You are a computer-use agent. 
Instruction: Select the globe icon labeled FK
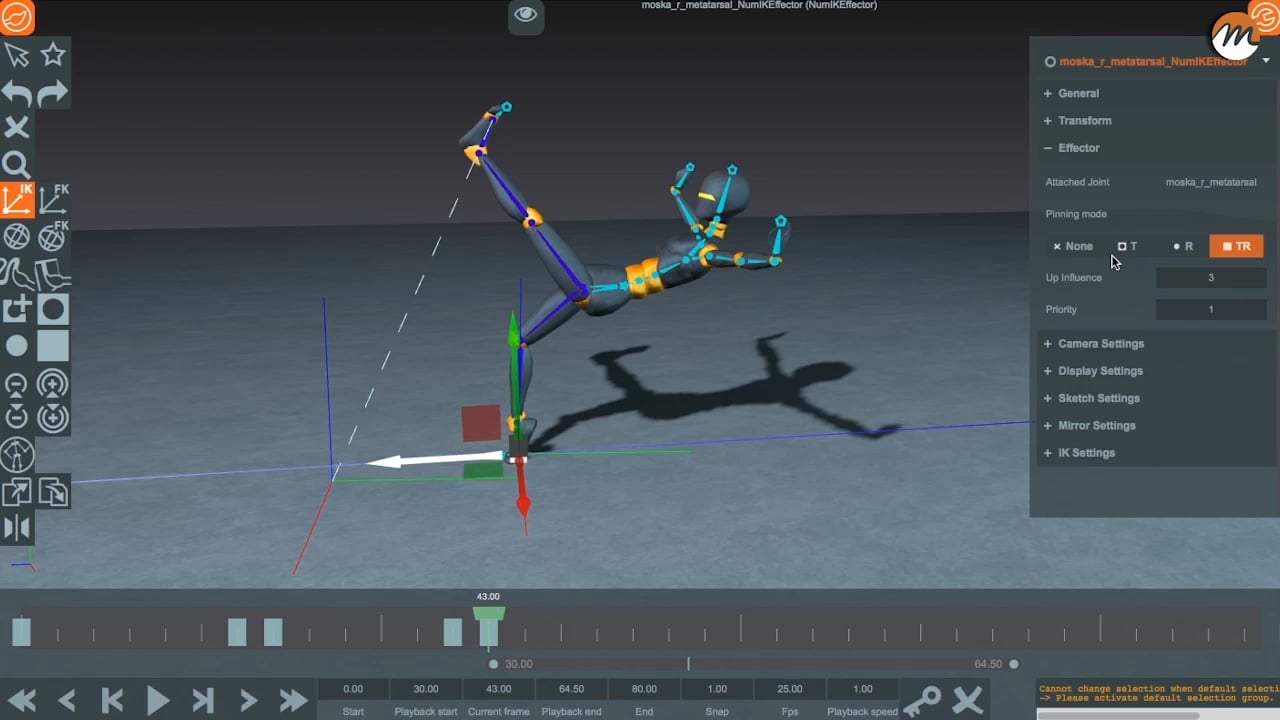point(53,236)
